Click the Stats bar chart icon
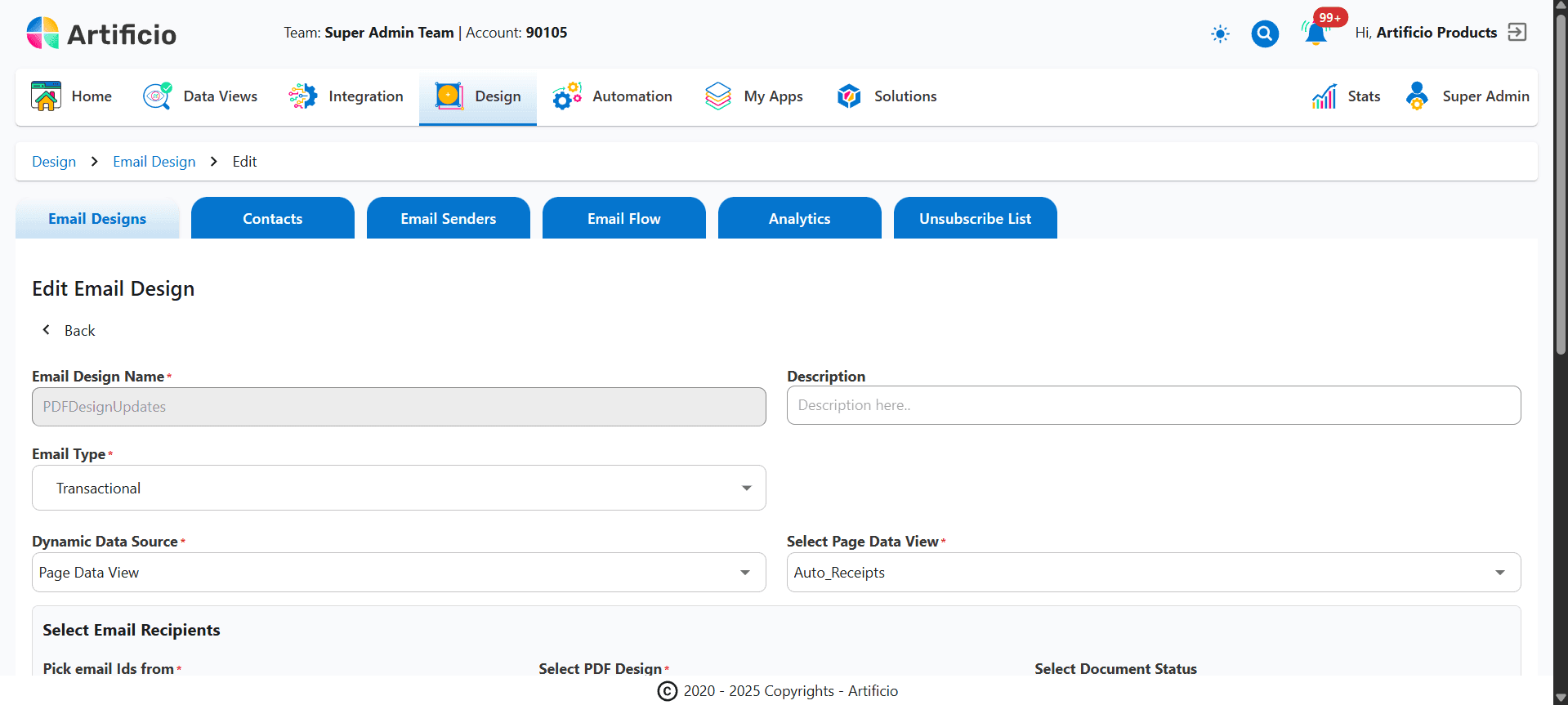The height and width of the screenshot is (705, 1568). (1324, 96)
